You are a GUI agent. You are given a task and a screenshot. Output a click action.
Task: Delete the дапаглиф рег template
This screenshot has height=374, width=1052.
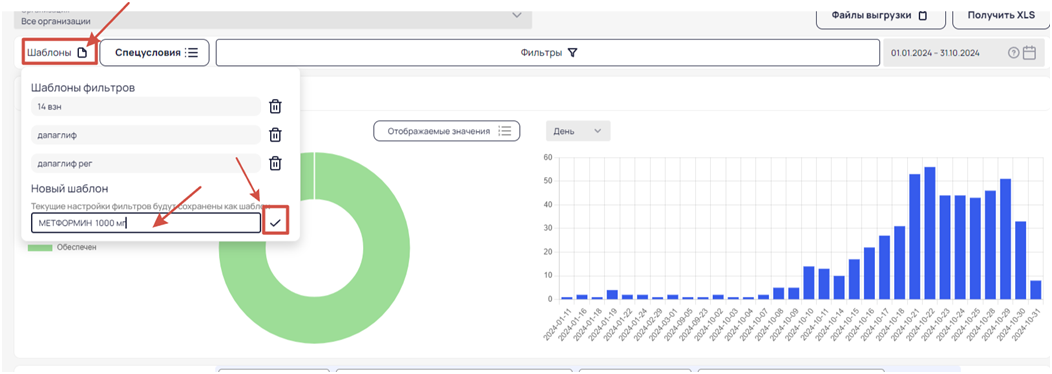tap(275, 163)
